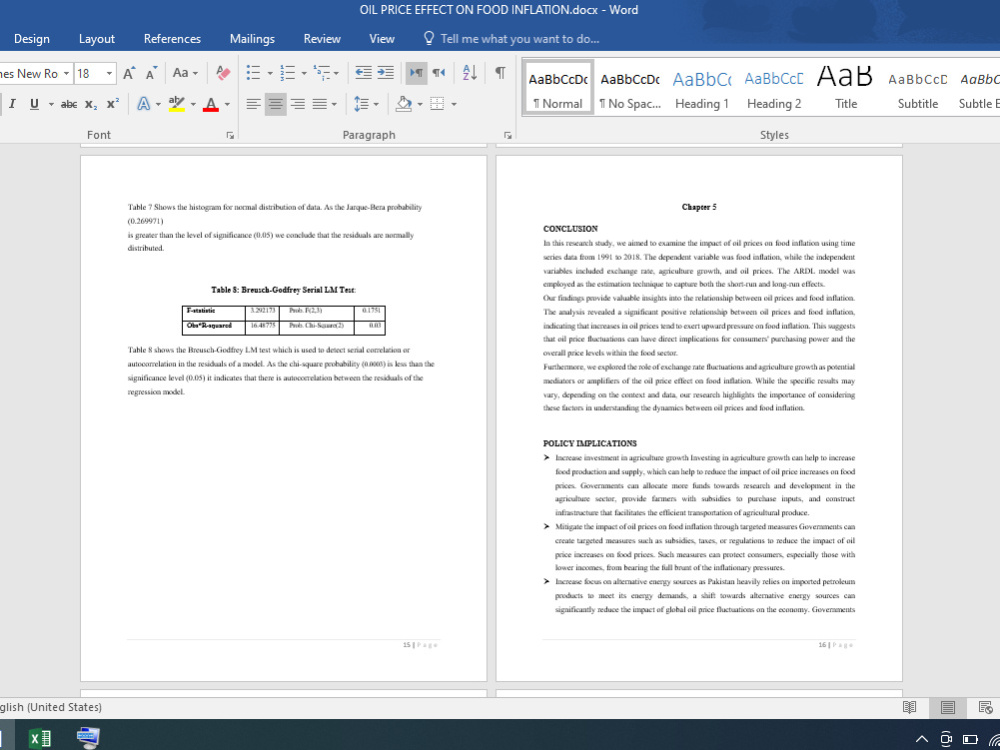This screenshot has width=1000, height=750.
Task: Apply multilevel list formatting
Action: pyautogui.click(x=321, y=73)
